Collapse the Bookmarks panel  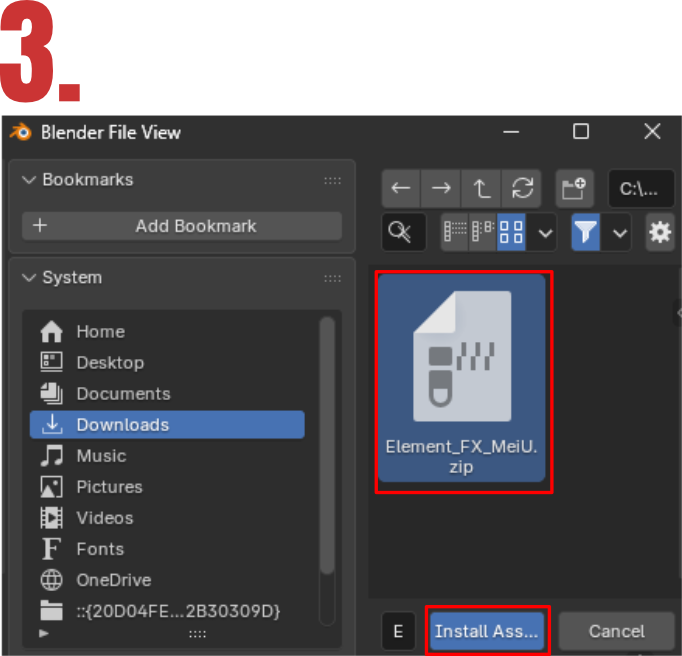tap(29, 180)
